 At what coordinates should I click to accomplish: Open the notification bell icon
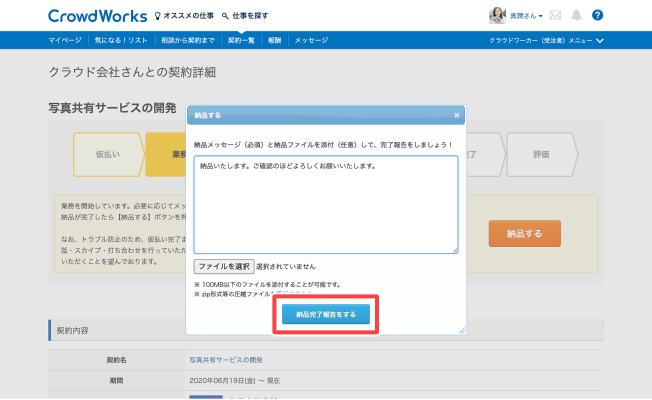[576, 16]
